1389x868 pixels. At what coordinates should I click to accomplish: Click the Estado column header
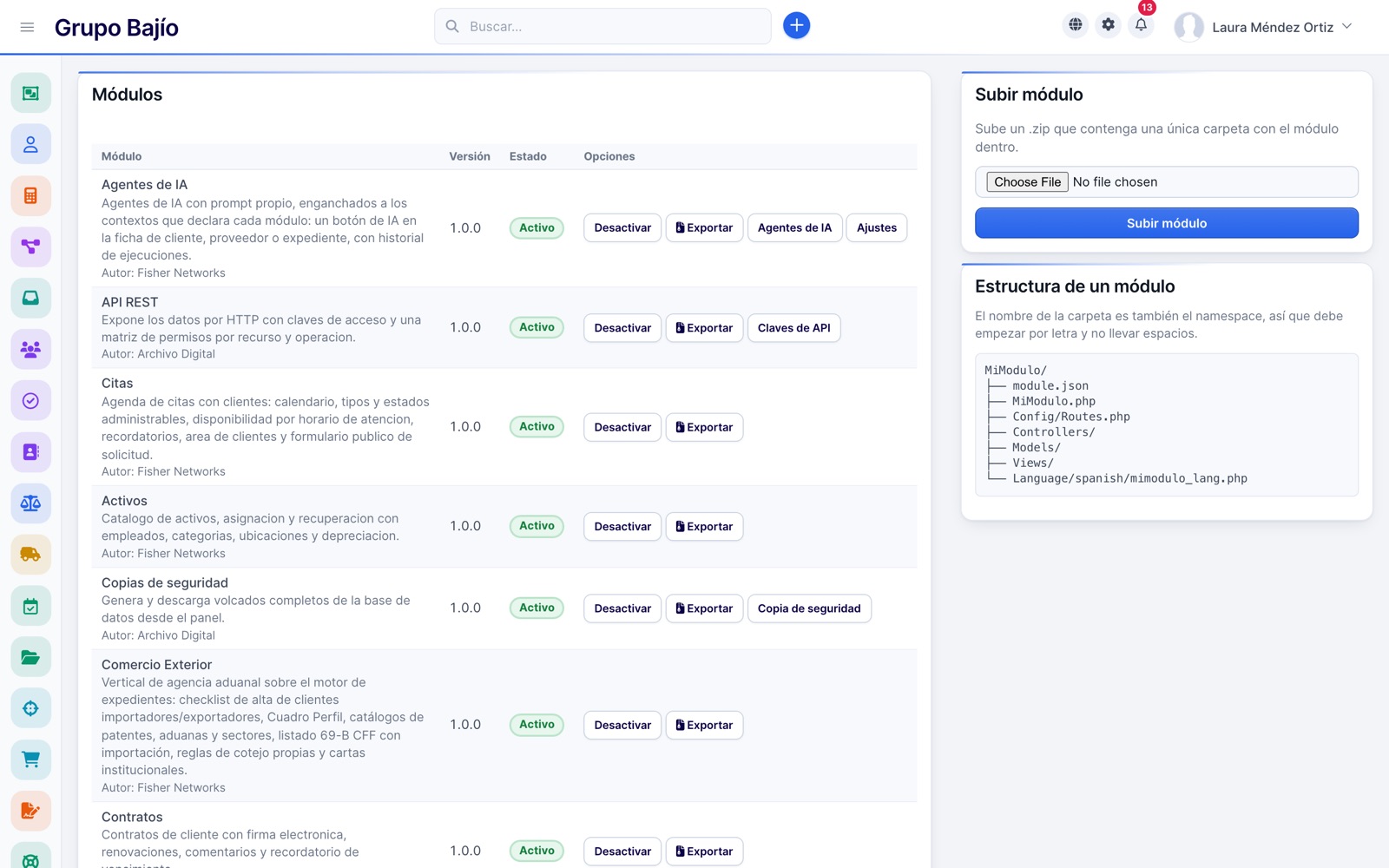pos(528,156)
